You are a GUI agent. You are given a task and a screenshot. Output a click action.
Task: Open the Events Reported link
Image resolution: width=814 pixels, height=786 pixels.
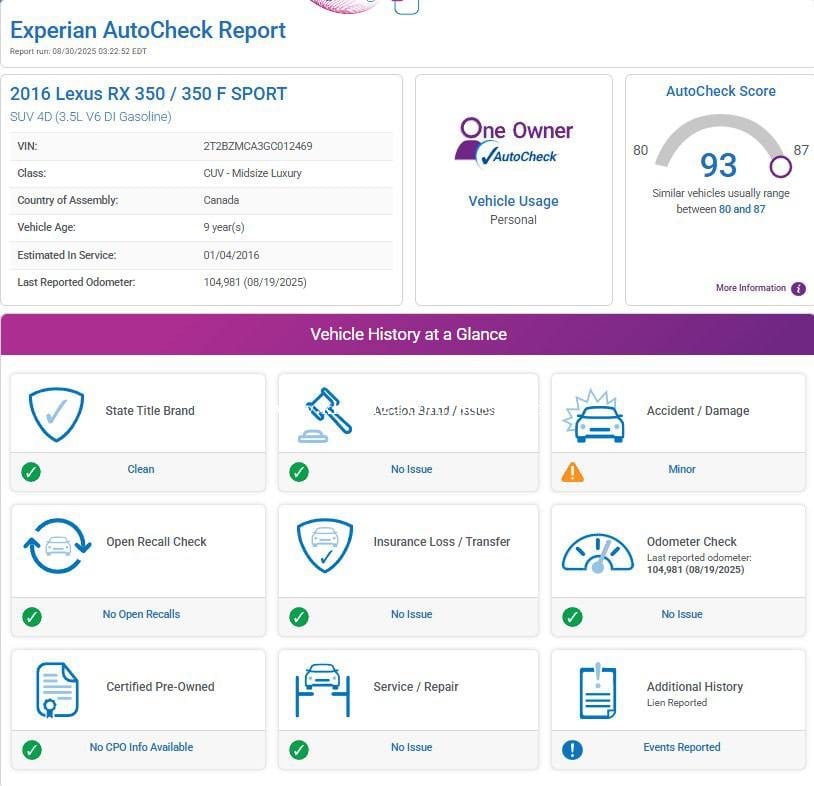(681, 747)
